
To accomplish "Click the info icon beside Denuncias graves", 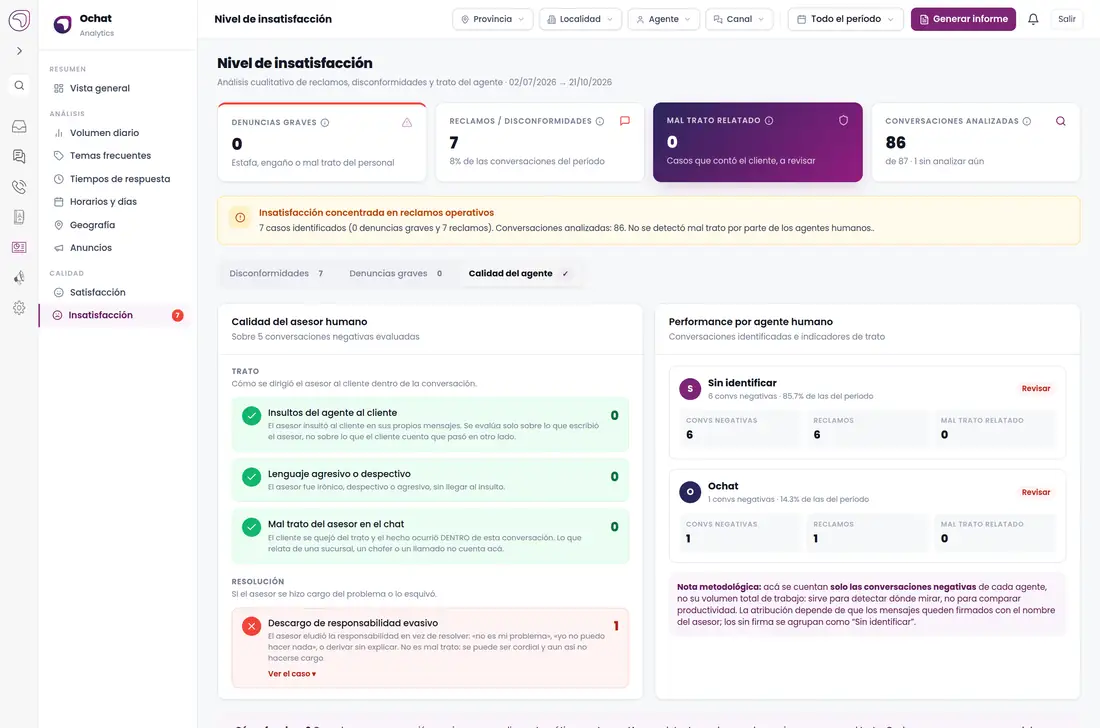I will pyautogui.click(x=325, y=123).
